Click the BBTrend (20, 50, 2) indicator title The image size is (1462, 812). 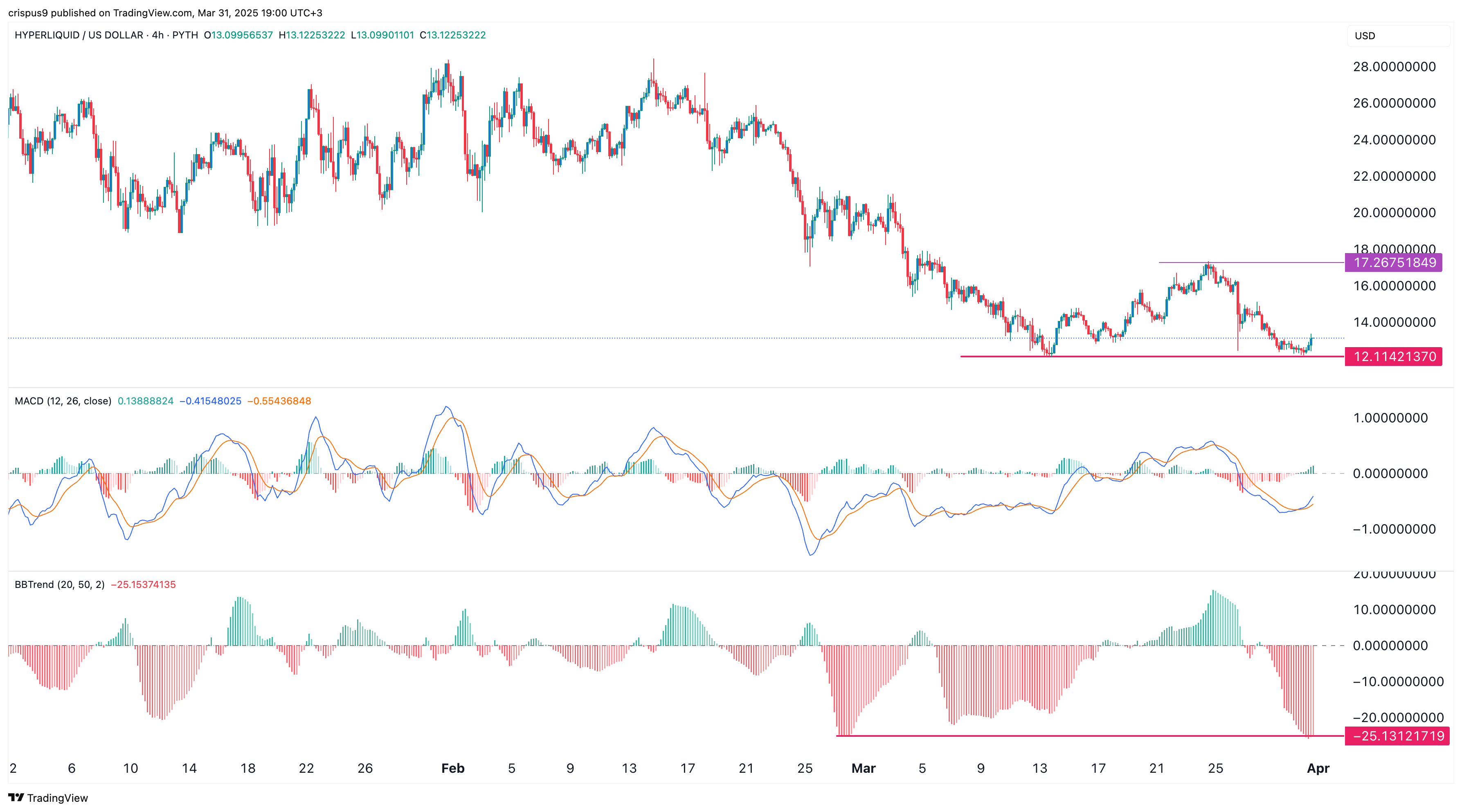60,584
